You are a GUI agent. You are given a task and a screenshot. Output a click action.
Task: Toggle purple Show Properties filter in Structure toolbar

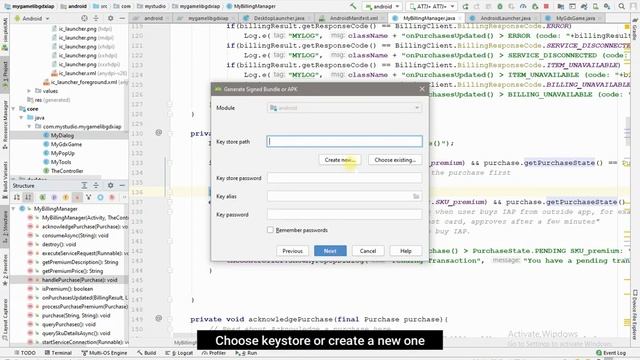tap(54, 197)
